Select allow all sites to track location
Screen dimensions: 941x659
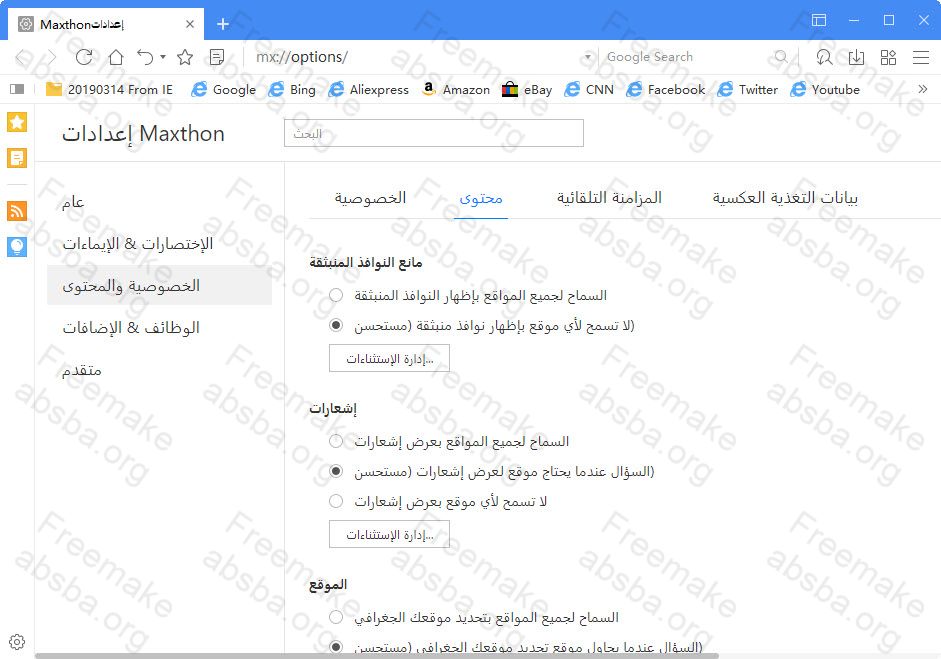coord(336,617)
